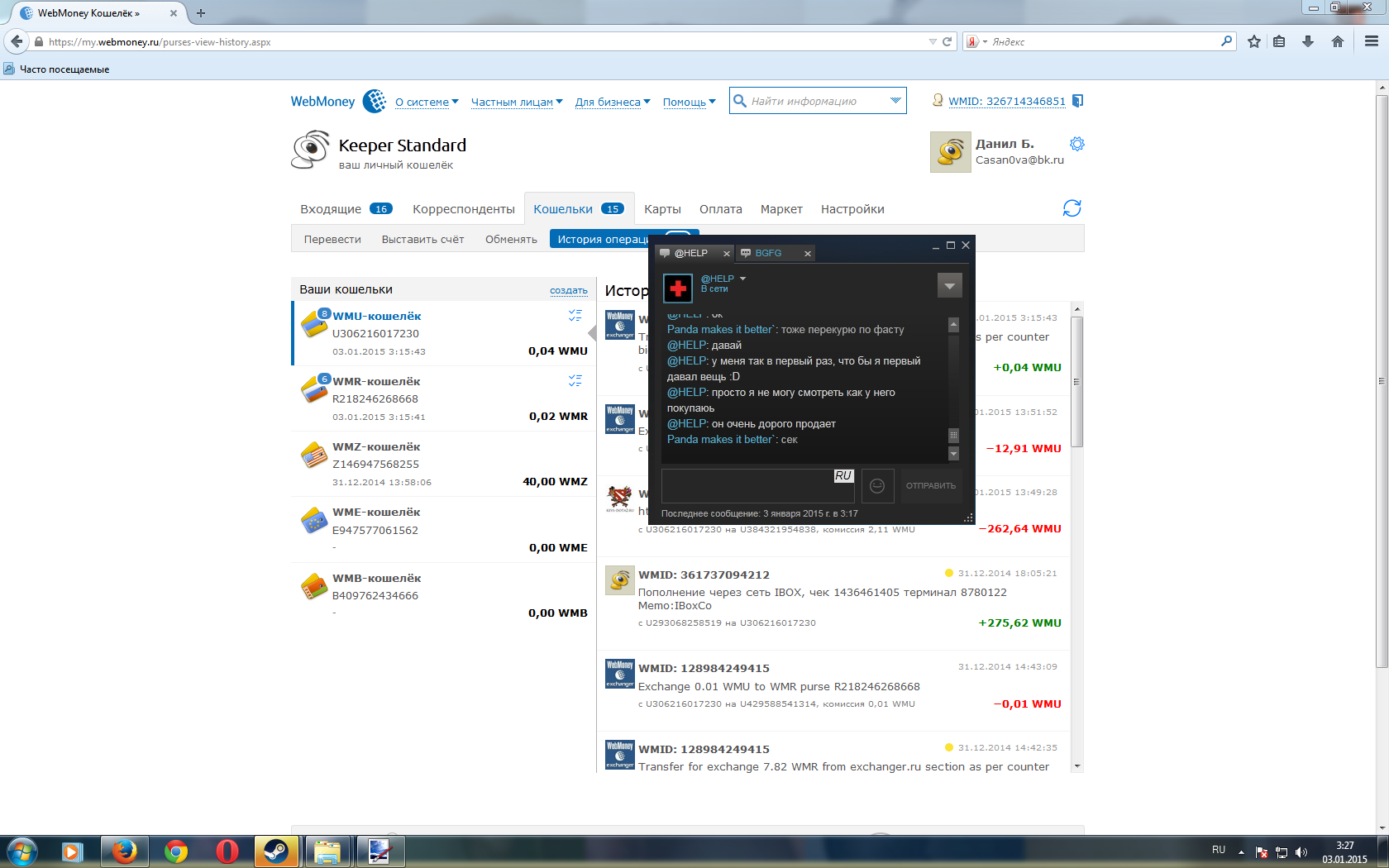
Task: Switch to the Корреспонденты tab
Action: click(464, 209)
